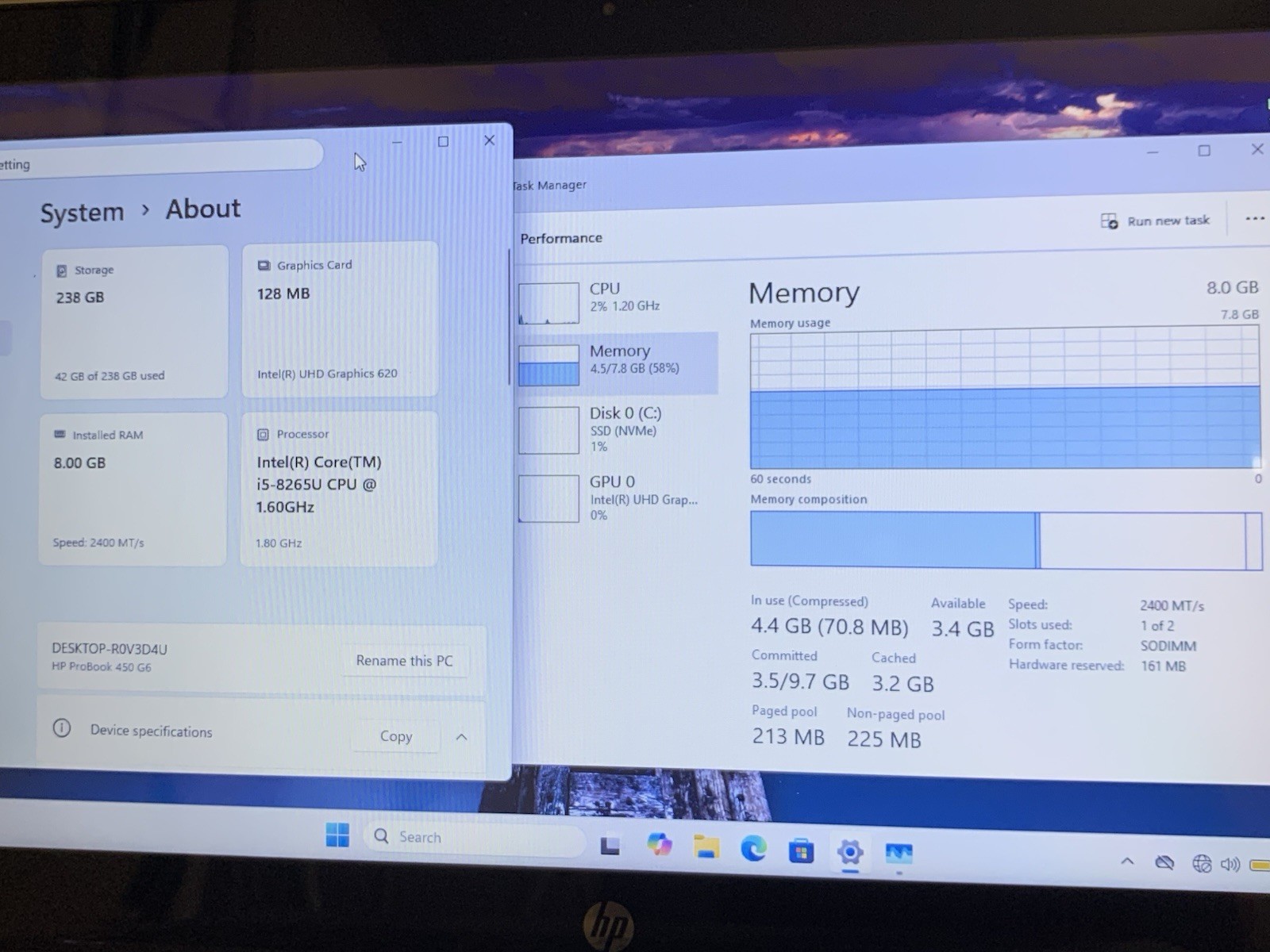Click the '213 MB' Paged pool value
This screenshot has height=952, width=1270.
pos(788,737)
